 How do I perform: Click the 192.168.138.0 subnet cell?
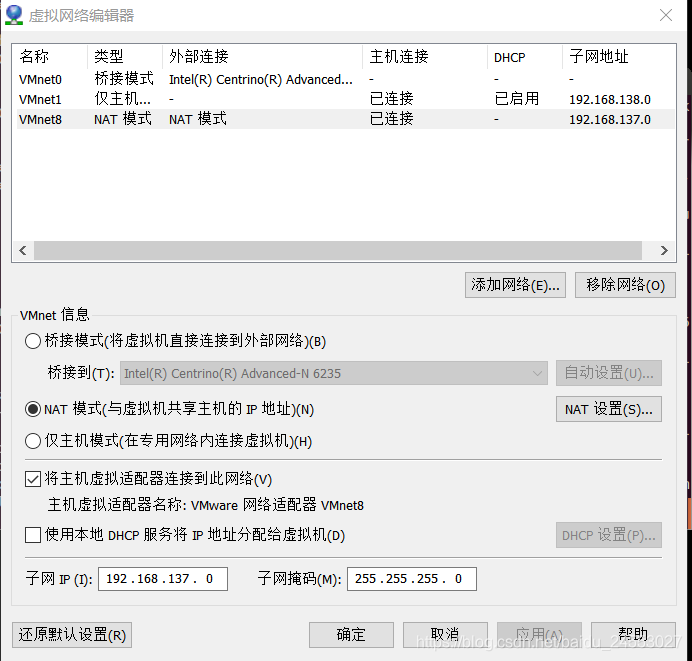(609, 100)
